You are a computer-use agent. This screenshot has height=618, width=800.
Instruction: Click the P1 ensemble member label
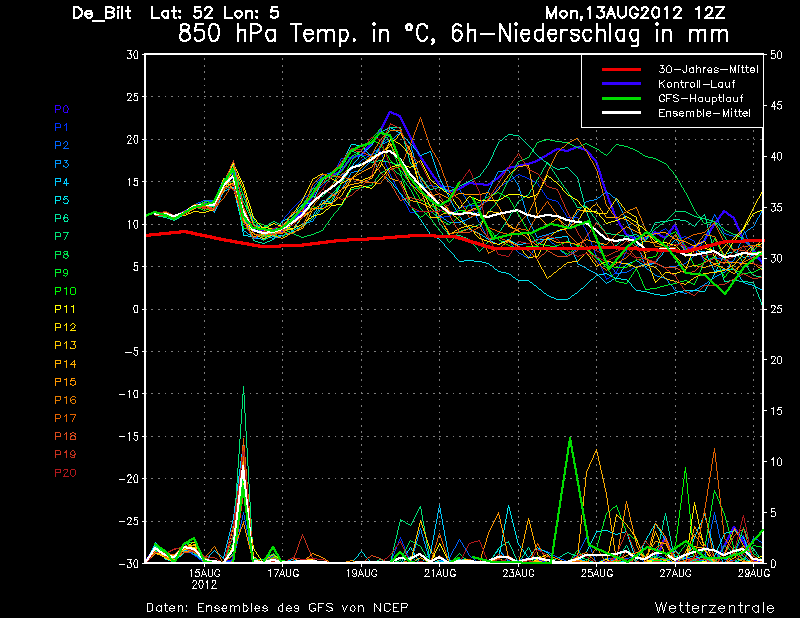click(62, 127)
